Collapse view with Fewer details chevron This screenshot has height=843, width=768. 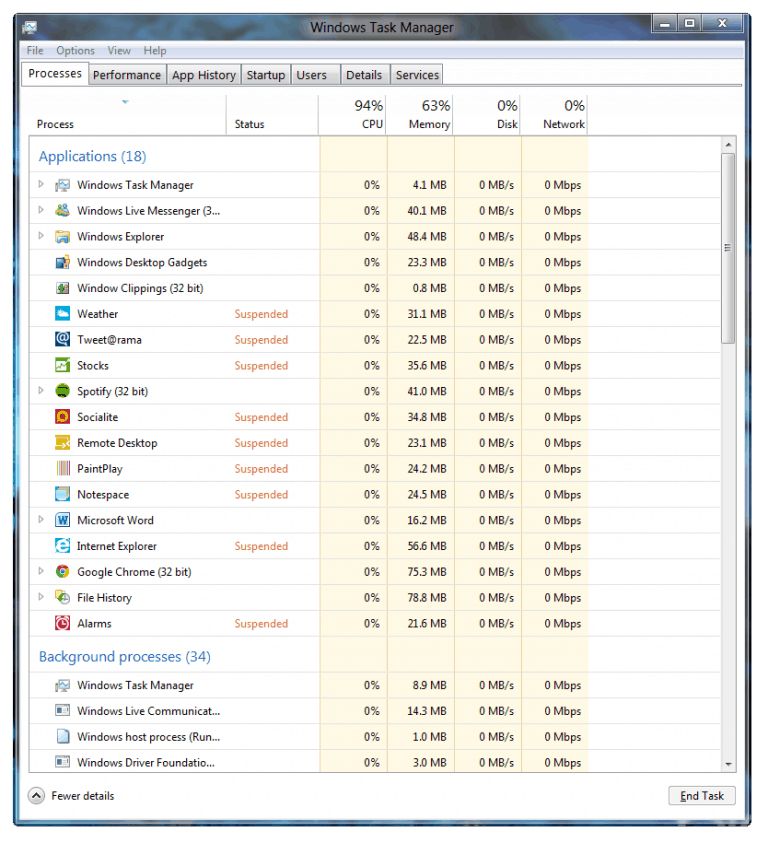(x=36, y=796)
